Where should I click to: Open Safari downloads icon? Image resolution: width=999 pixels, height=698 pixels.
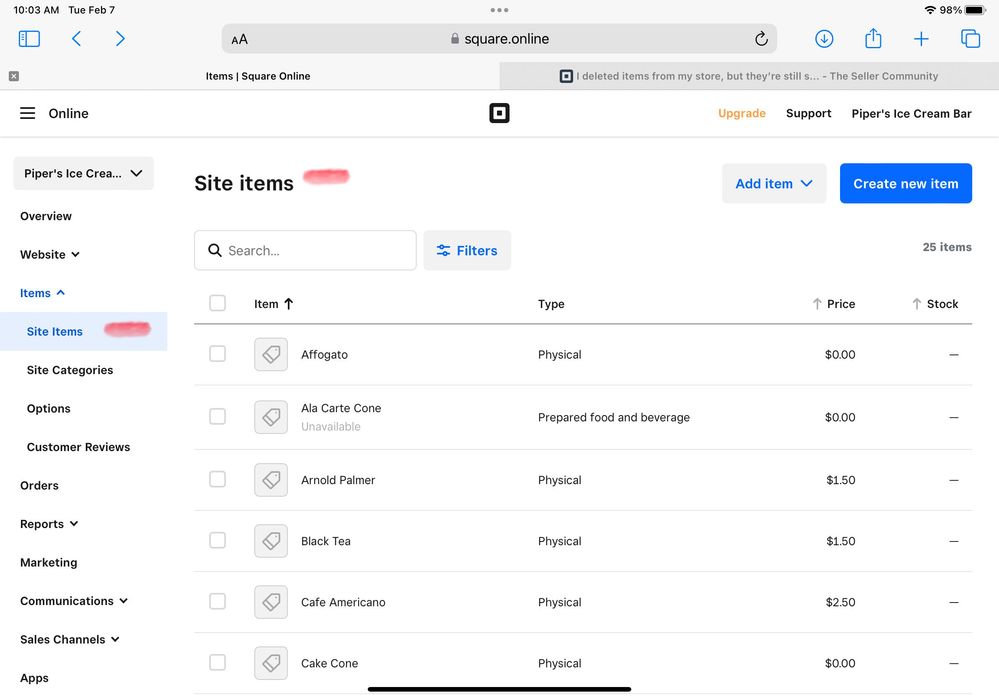tap(824, 39)
